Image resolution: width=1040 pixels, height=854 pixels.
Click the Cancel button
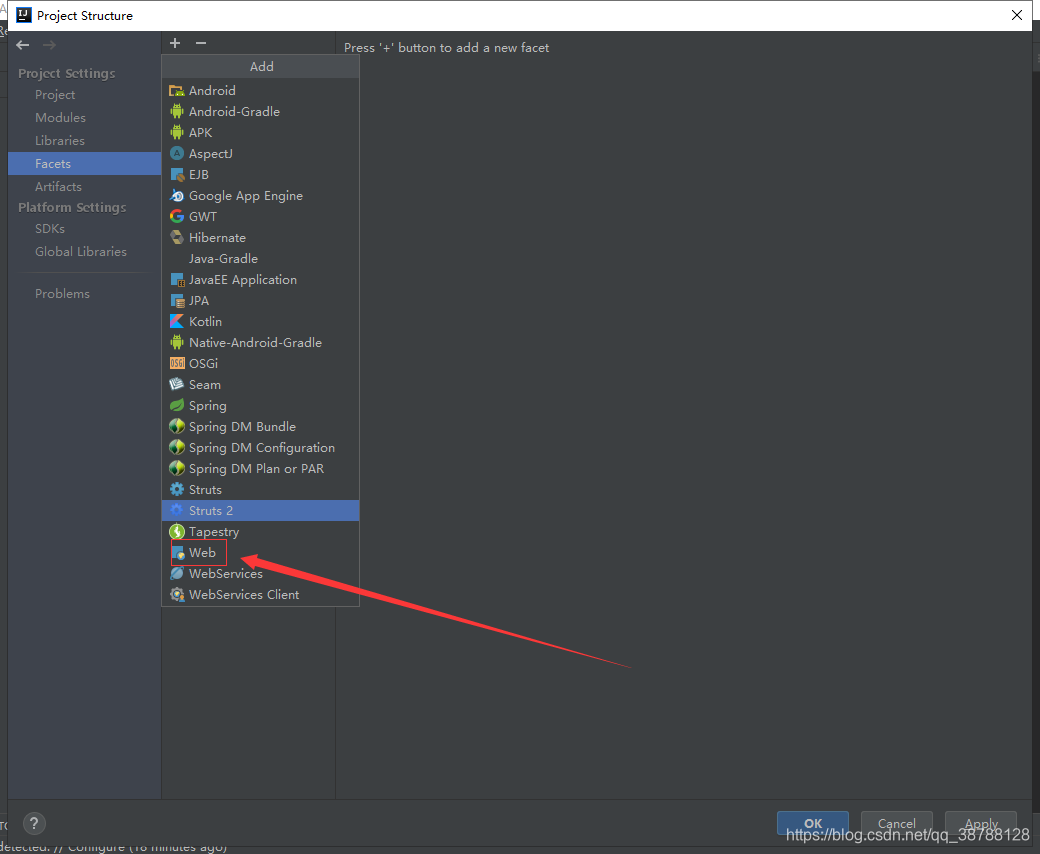tap(897, 823)
